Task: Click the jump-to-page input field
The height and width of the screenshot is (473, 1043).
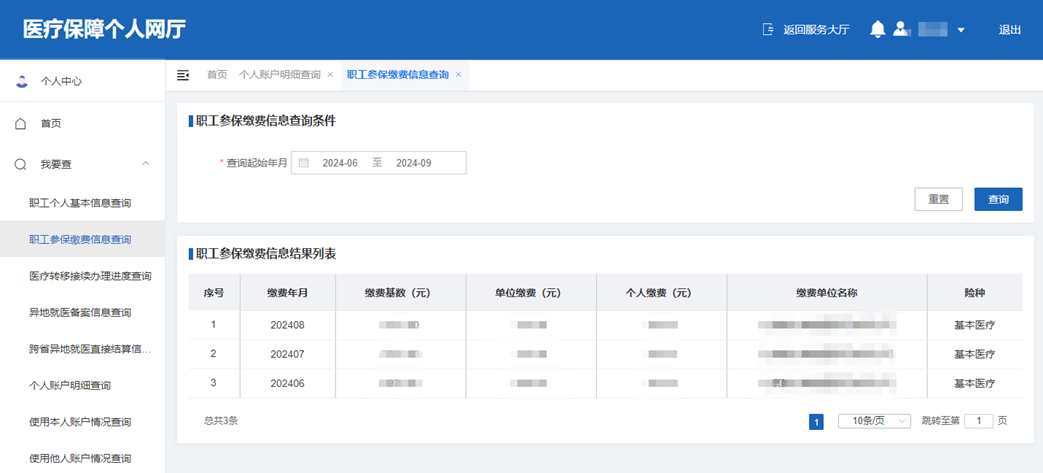Action: (978, 420)
